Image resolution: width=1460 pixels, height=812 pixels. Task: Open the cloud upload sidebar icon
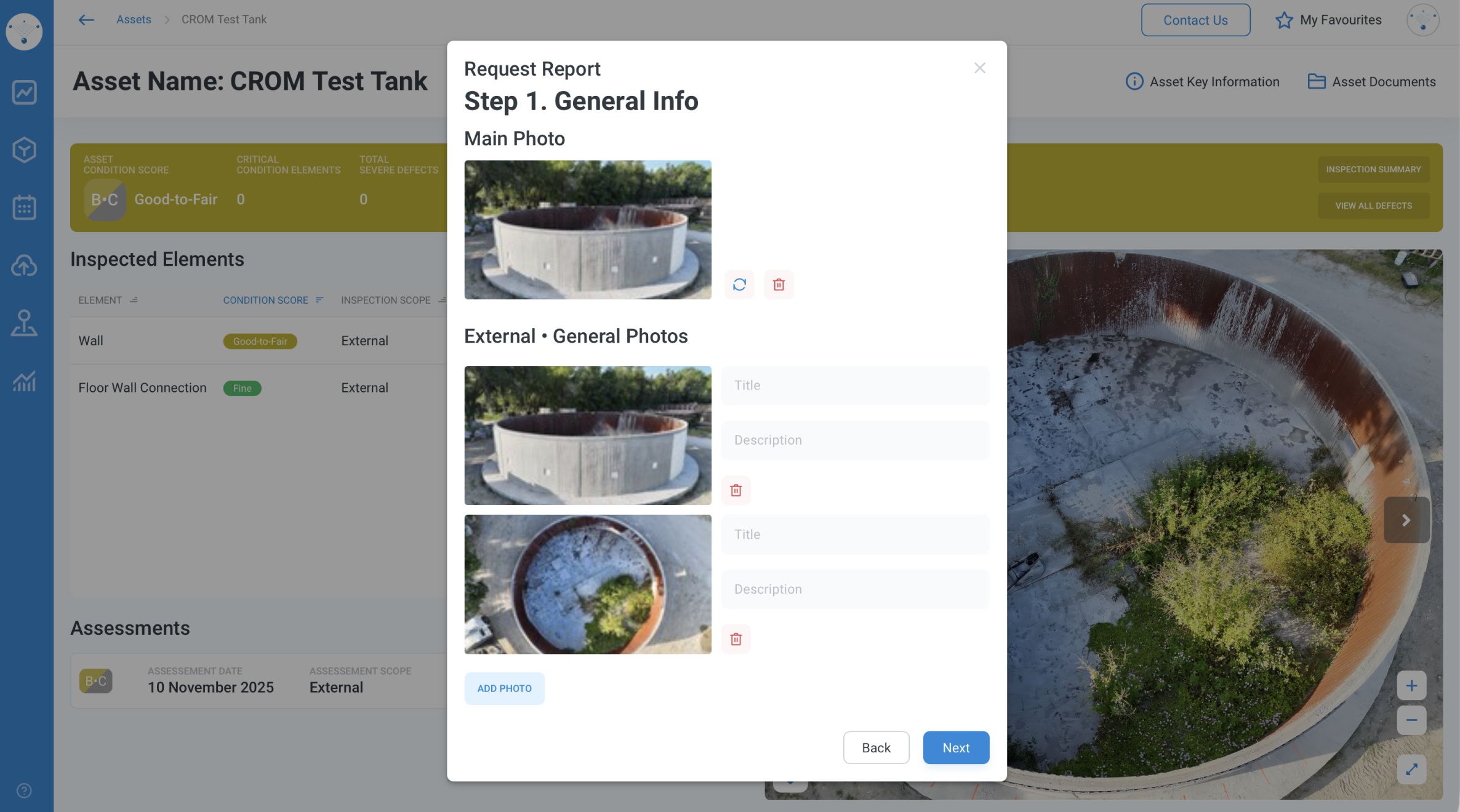(24, 266)
